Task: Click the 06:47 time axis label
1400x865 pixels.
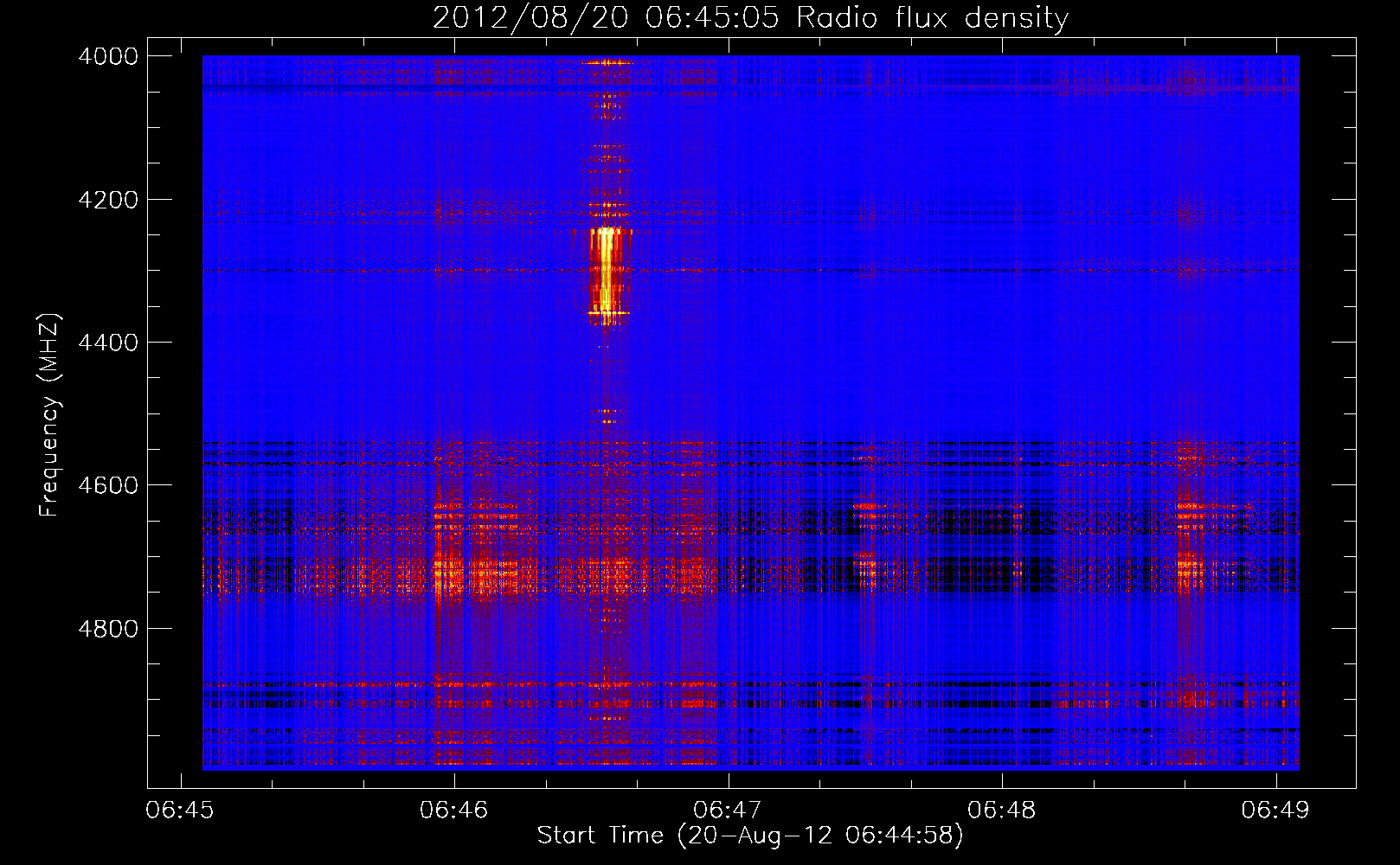Action: [728, 810]
